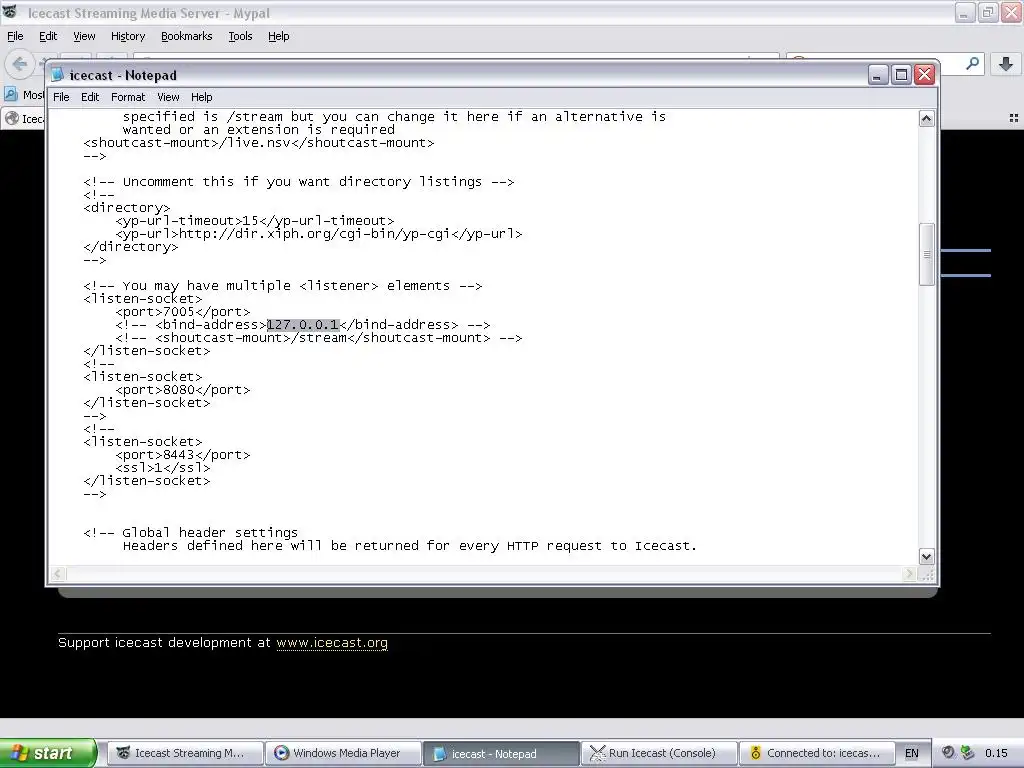This screenshot has height=768, width=1024.
Task: Click Mypal raccoon icon in title bar
Action: pos(10,12)
